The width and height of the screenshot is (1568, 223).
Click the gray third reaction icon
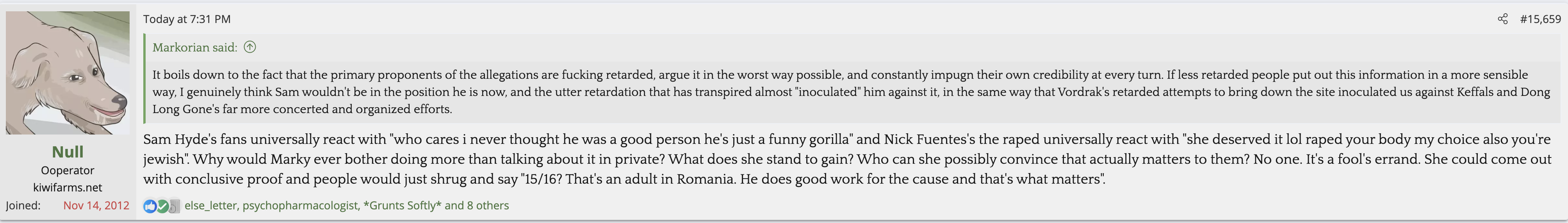[x=174, y=206]
